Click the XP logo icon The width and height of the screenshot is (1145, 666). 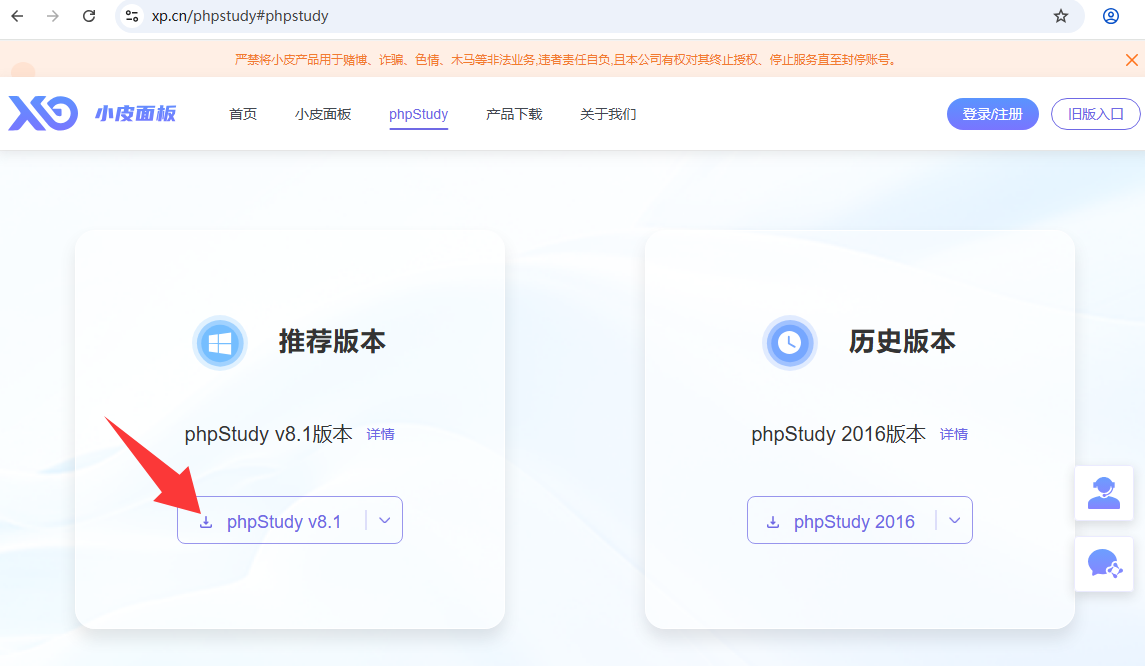click(43, 113)
